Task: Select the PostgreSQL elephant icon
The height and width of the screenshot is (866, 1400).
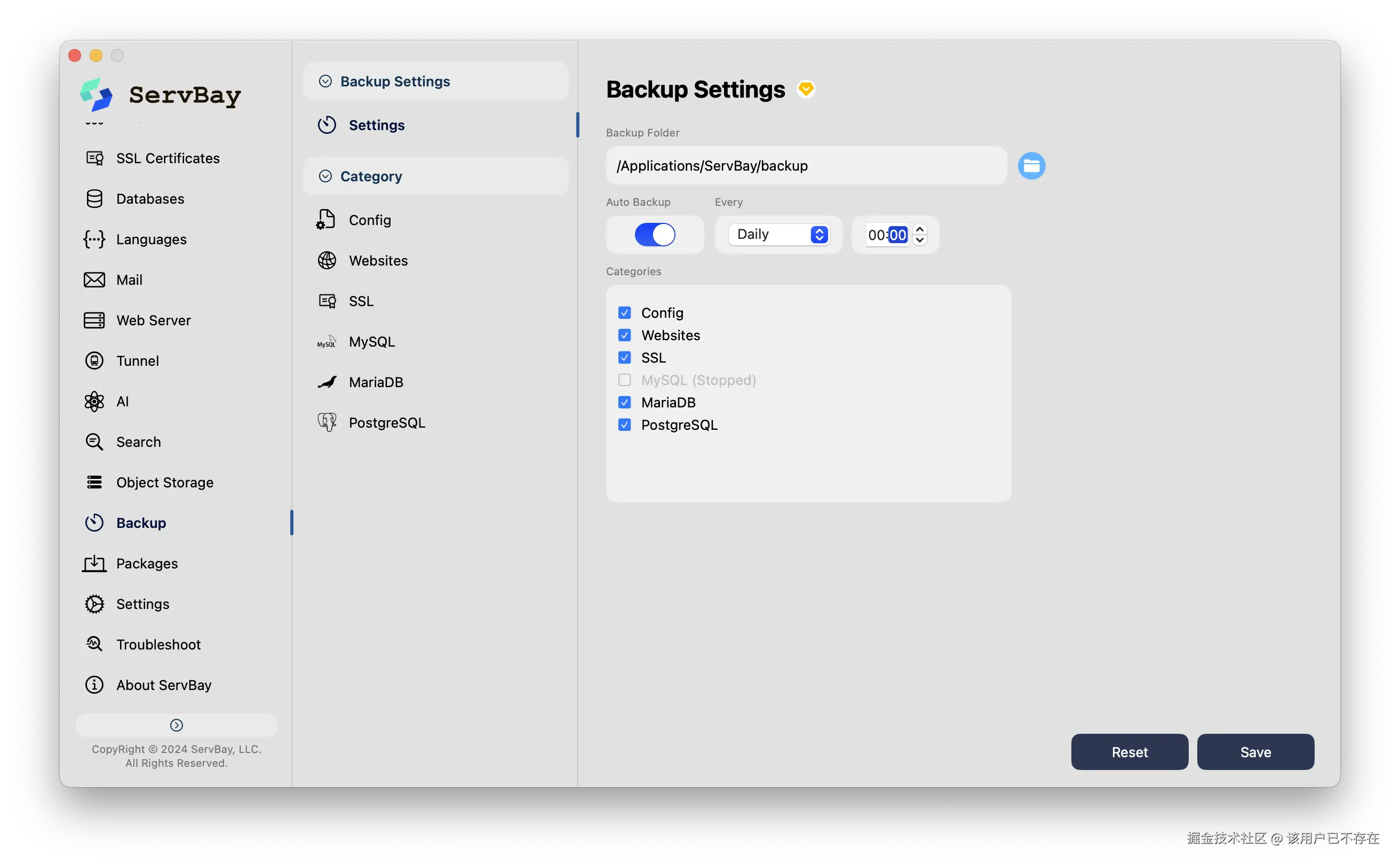Action: point(327,423)
